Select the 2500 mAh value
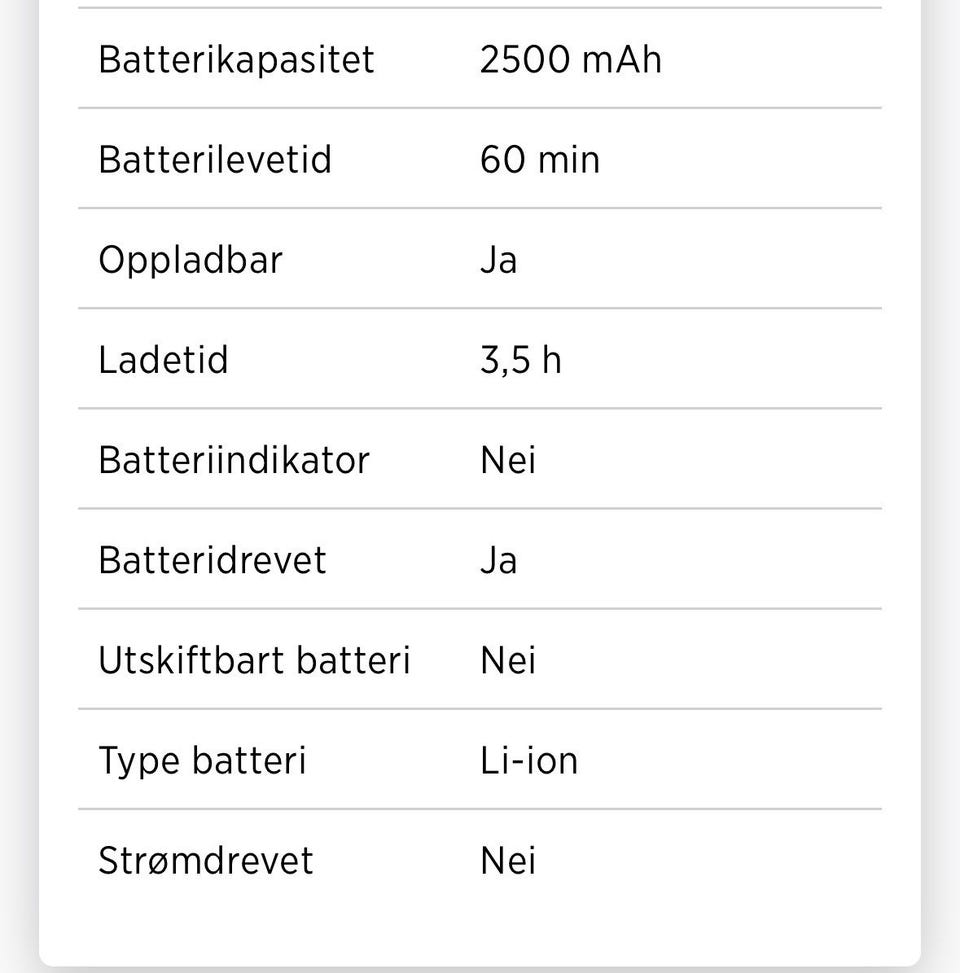The width and height of the screenshot is (960, 973). [570, 60]
